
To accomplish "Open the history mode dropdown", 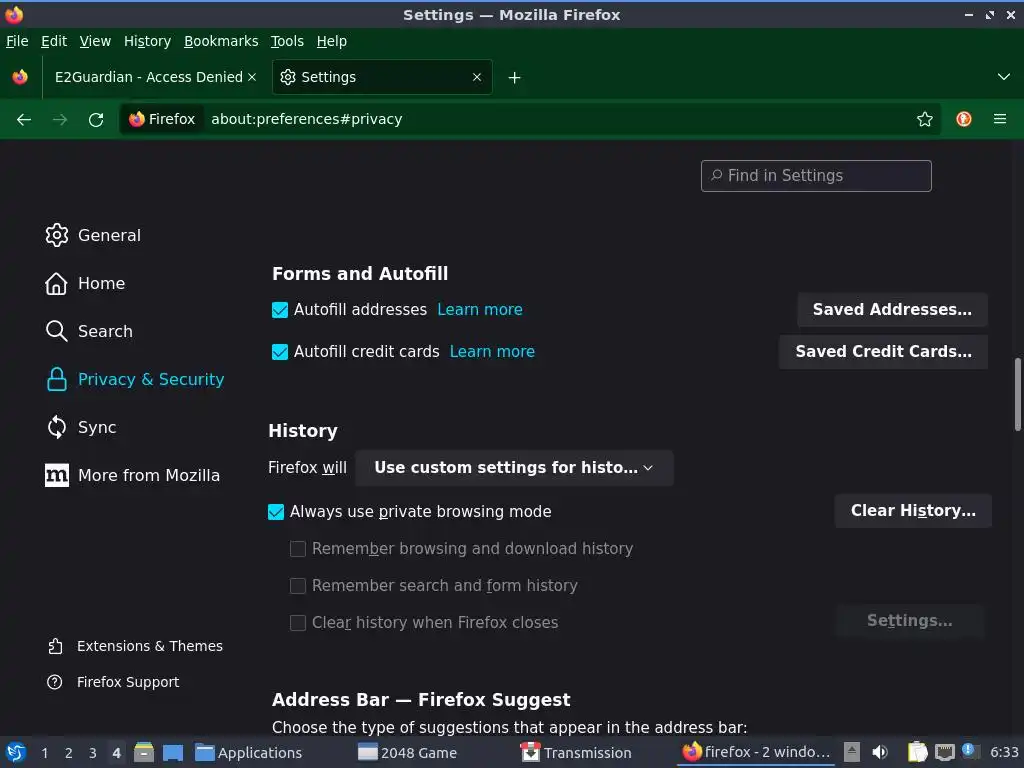I will (514, 468).
